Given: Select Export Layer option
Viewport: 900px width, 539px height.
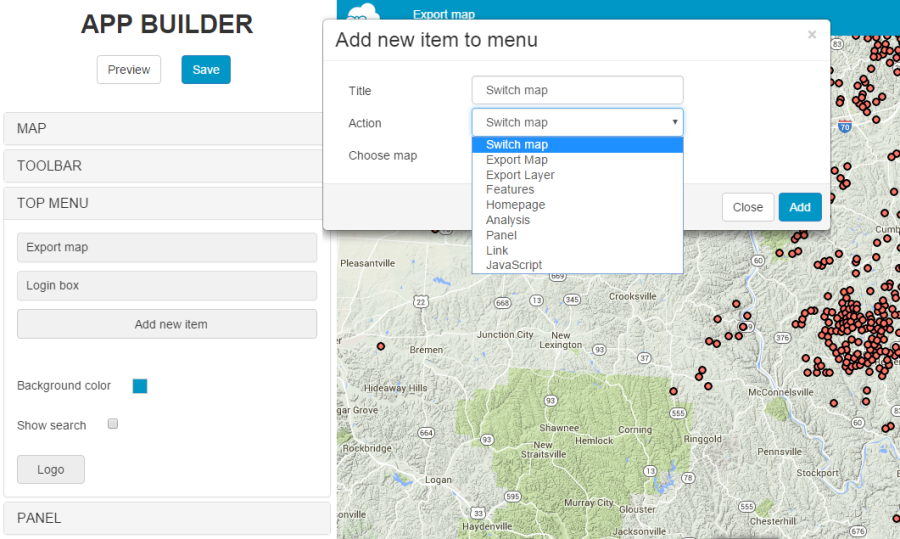Looking at the screenshot, I should point(577,175).
